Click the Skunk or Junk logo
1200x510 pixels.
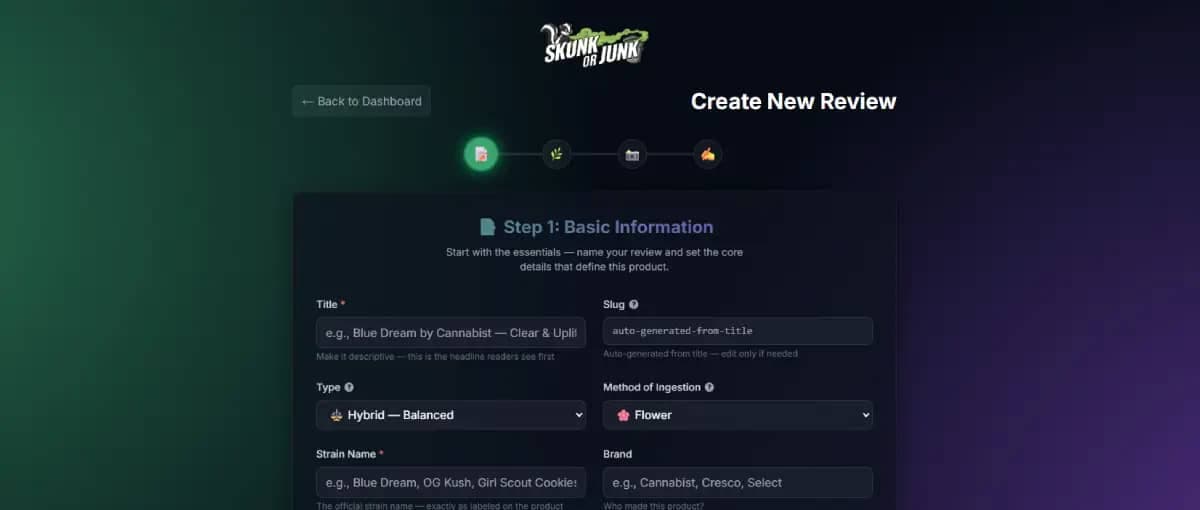pos(595,44)
